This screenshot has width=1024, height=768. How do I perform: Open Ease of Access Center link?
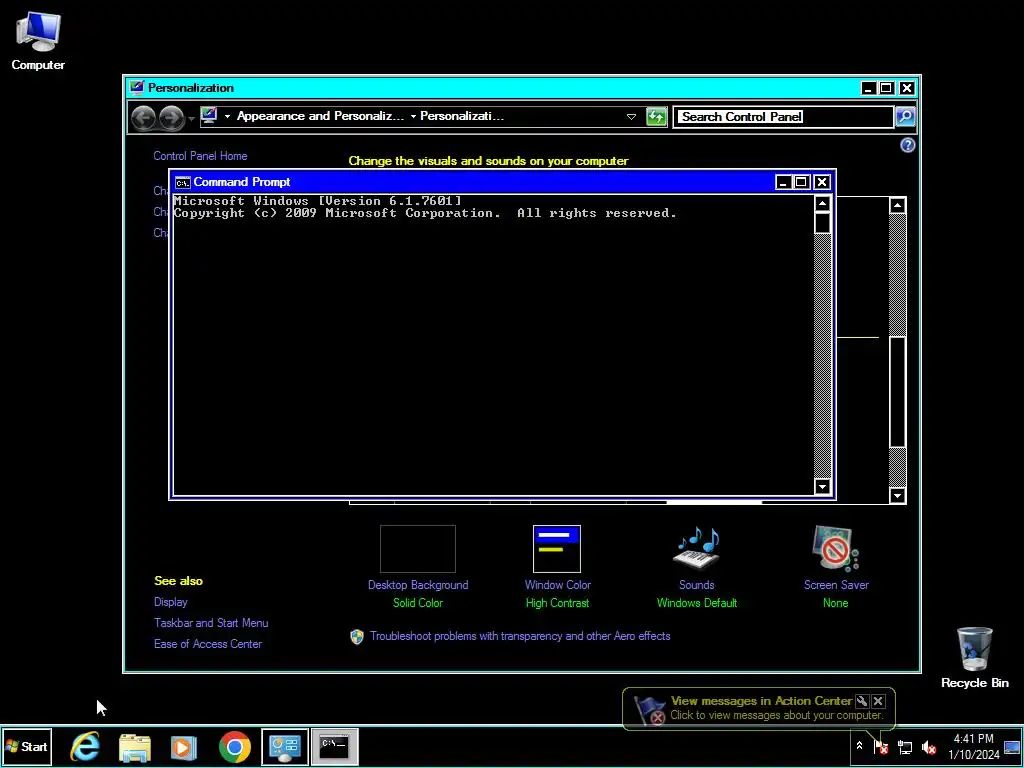coord(208,644)
